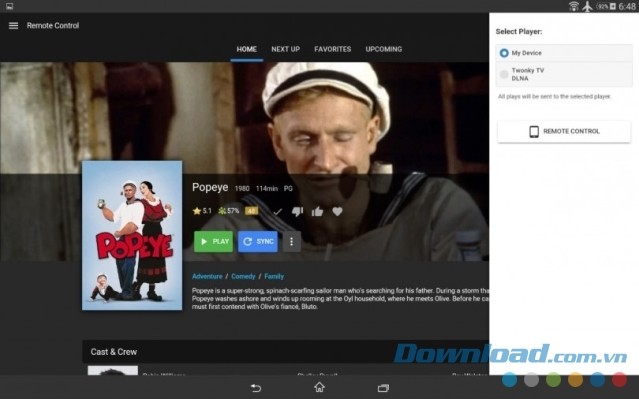Viewport: 639px width, 399px height.
Task: Mark Popeye as watched with the checkmark
Action: point(278,212)
